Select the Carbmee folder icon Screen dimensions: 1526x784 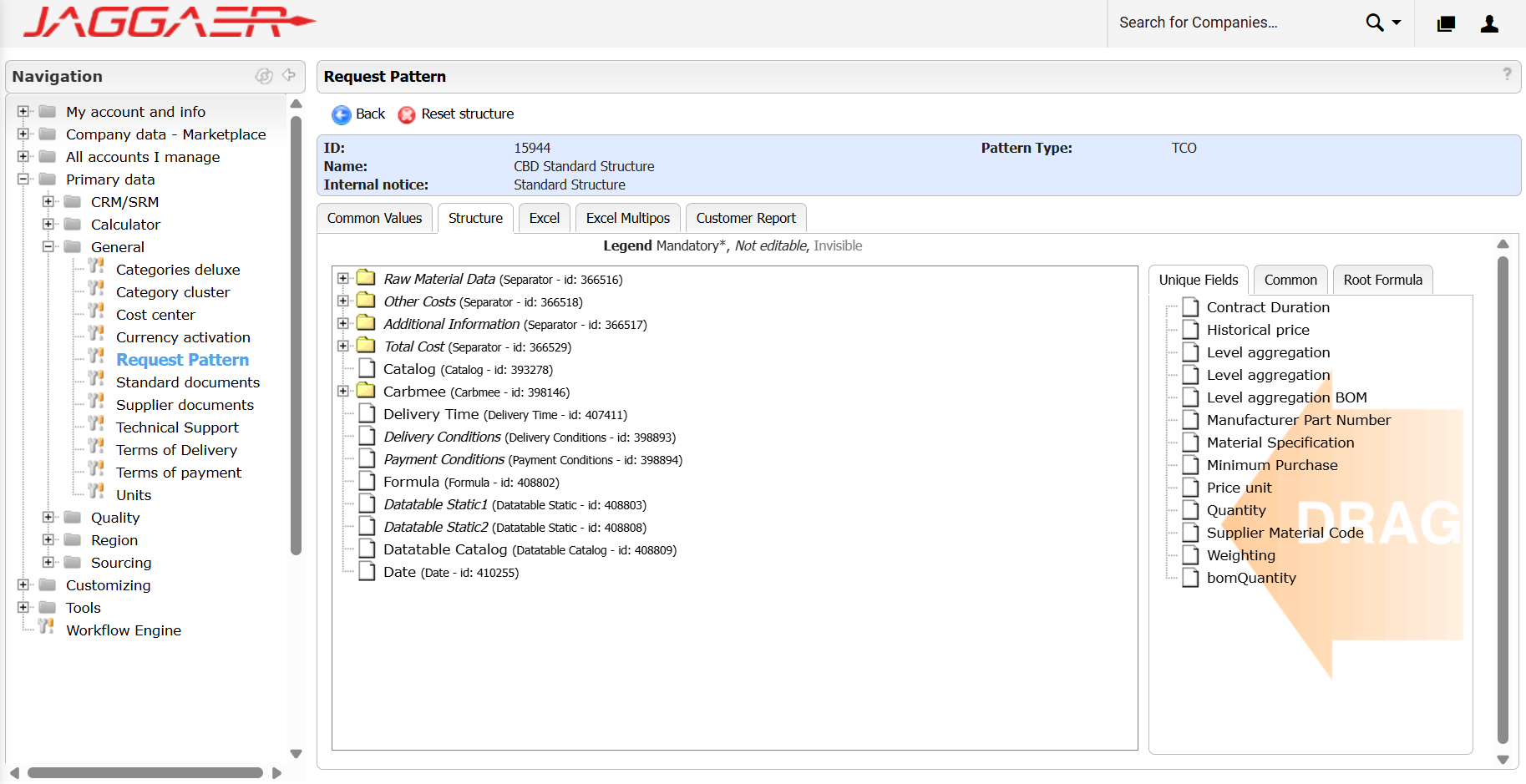tap(366, 390)
